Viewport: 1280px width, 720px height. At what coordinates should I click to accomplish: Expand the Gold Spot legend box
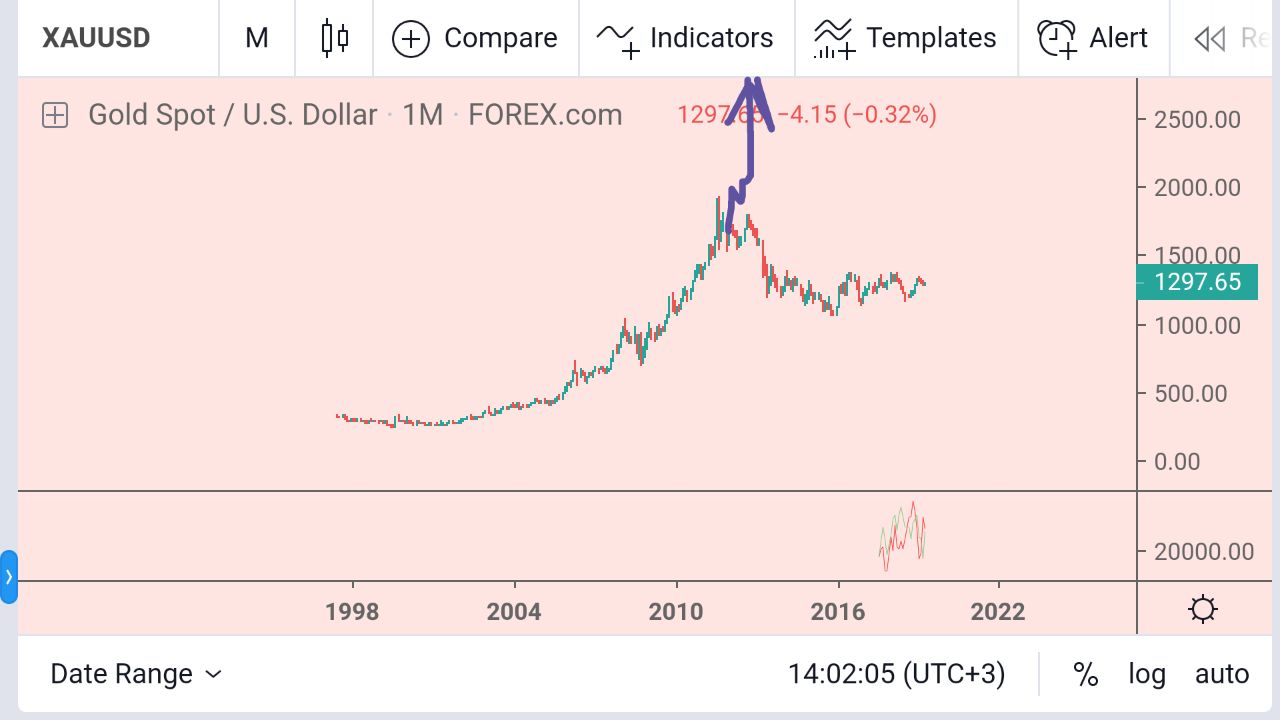55,115
